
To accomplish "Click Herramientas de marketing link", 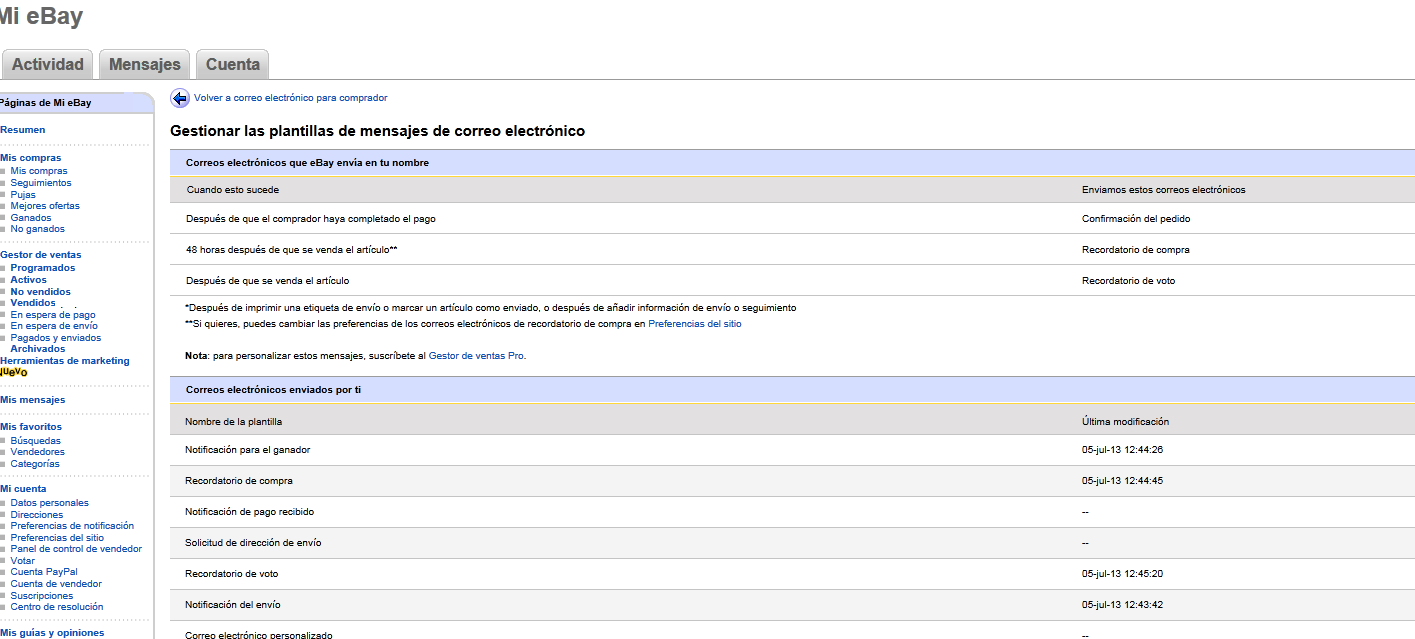I will (65, 361).
